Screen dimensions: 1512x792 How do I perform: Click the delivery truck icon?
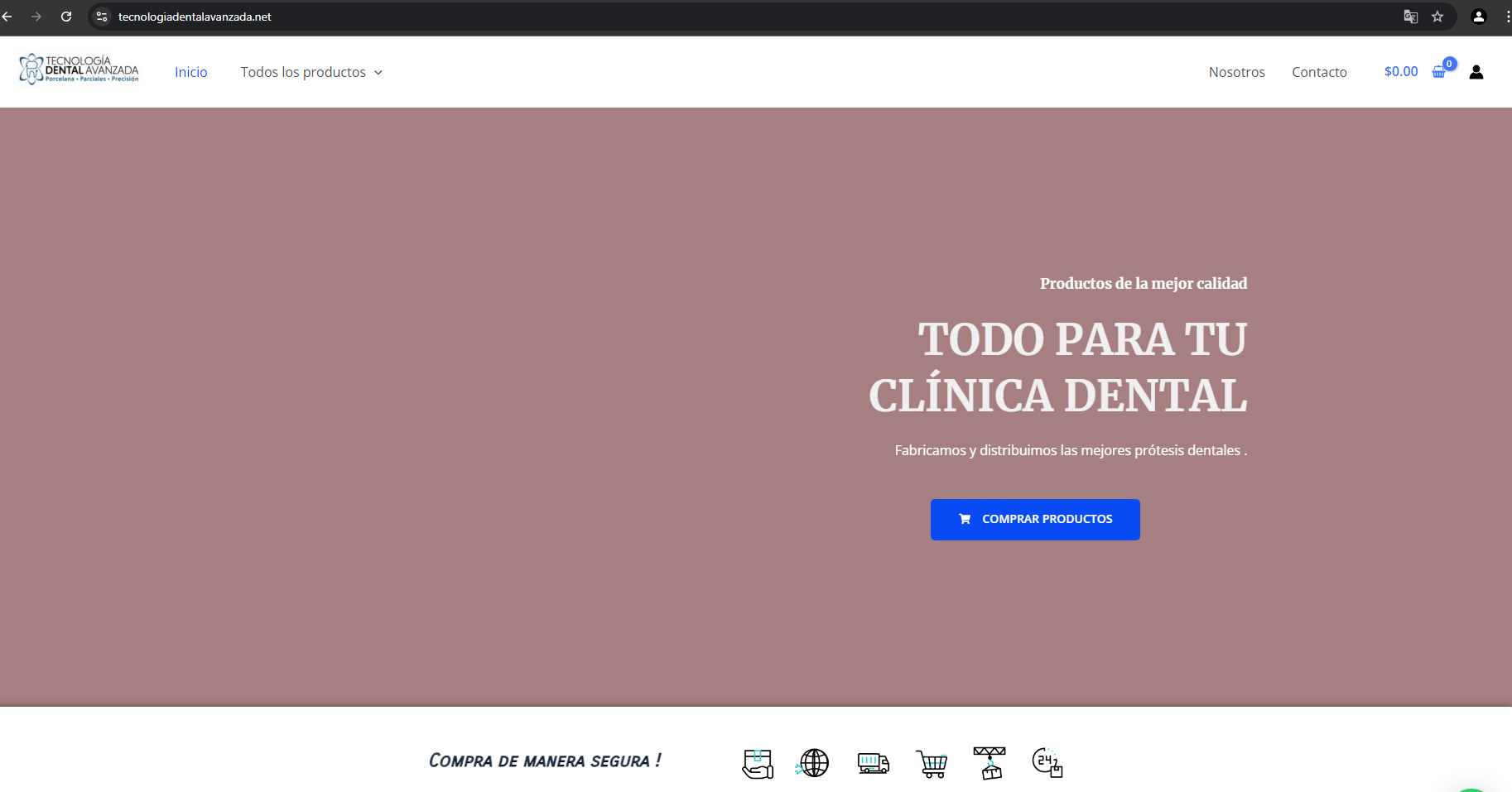point(874,763)
